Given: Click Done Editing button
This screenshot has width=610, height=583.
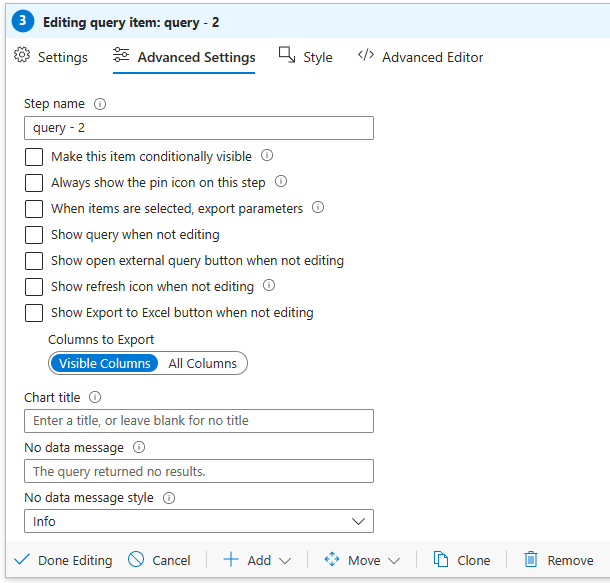Looking at the screenshot, I should coord(63,560).
